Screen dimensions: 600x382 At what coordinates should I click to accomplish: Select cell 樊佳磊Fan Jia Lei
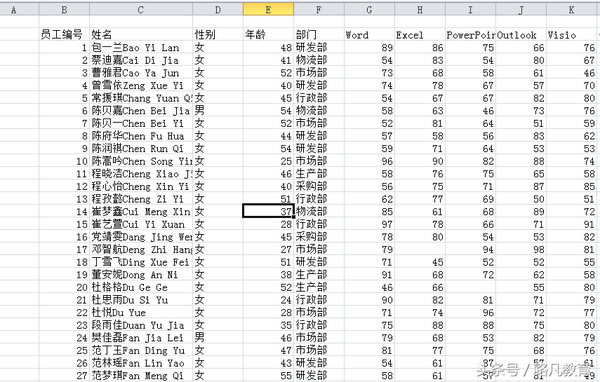coord(141,338)
